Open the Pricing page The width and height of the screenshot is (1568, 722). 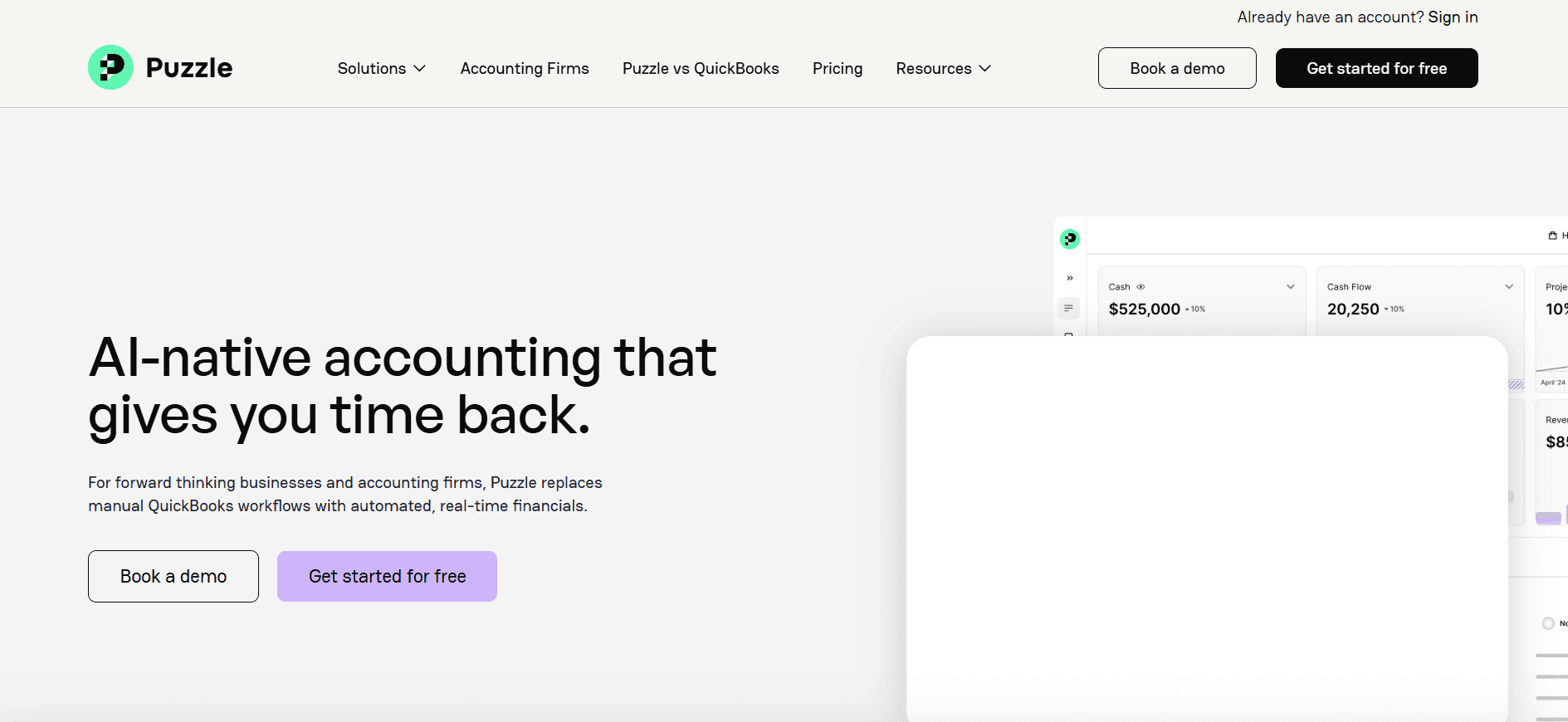[838, 68]
